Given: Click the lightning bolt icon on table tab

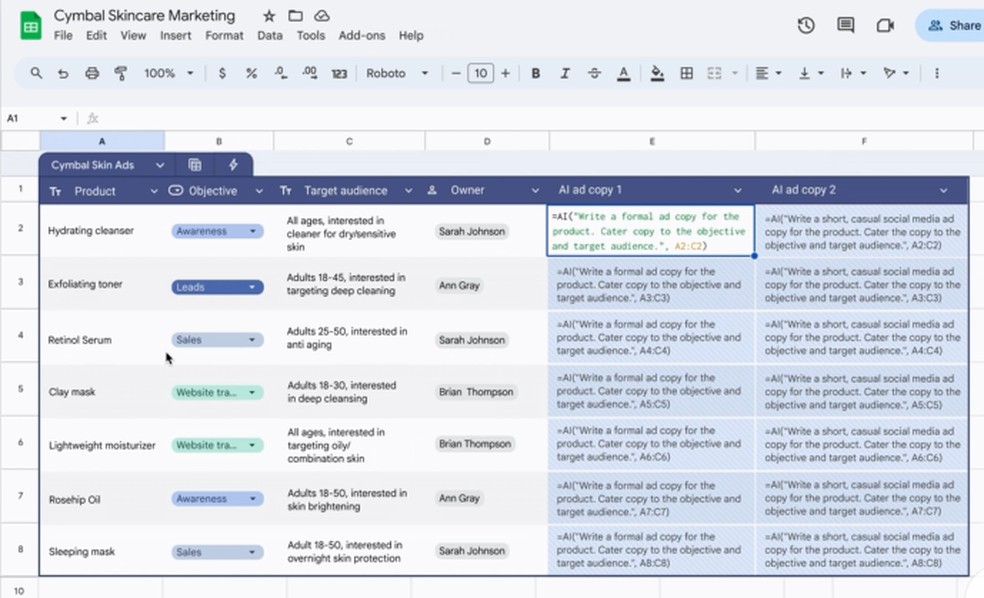Looking at the screenshot, I should click(234, 165).
